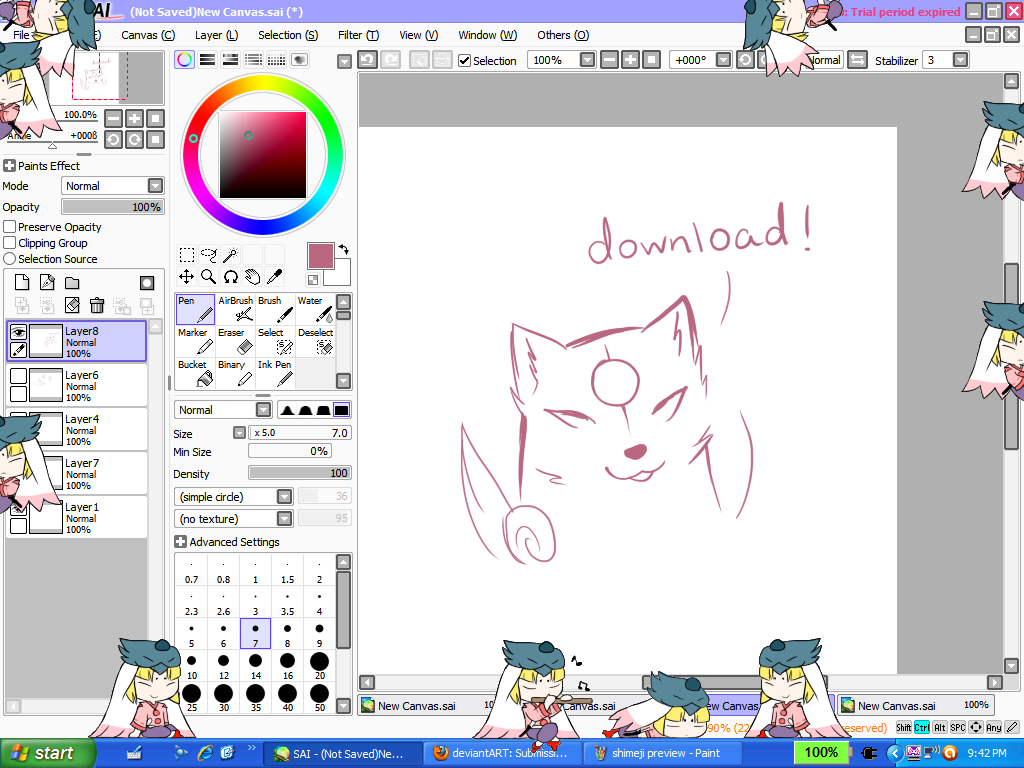Select brush size preset 10
The height and width of the screenshot is (768, 1024).
coord(192,667)
